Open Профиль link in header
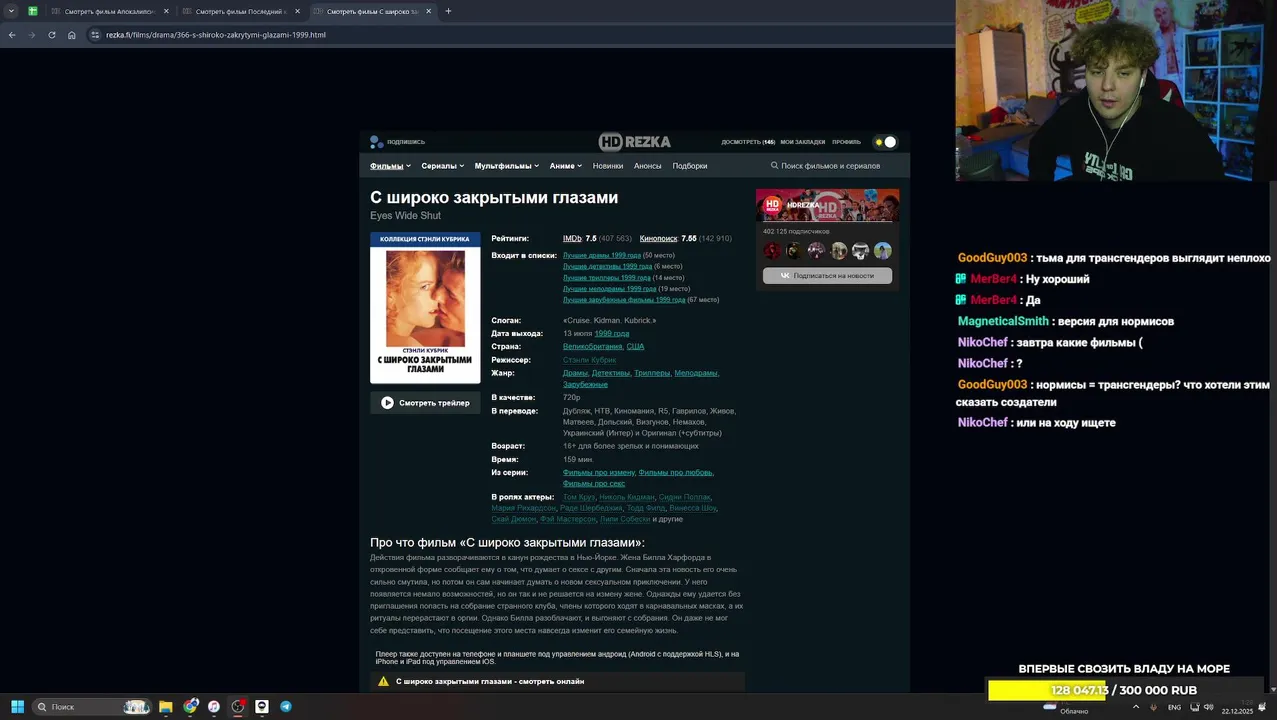This screenshot has height=720, width=1277. [846, 142]
